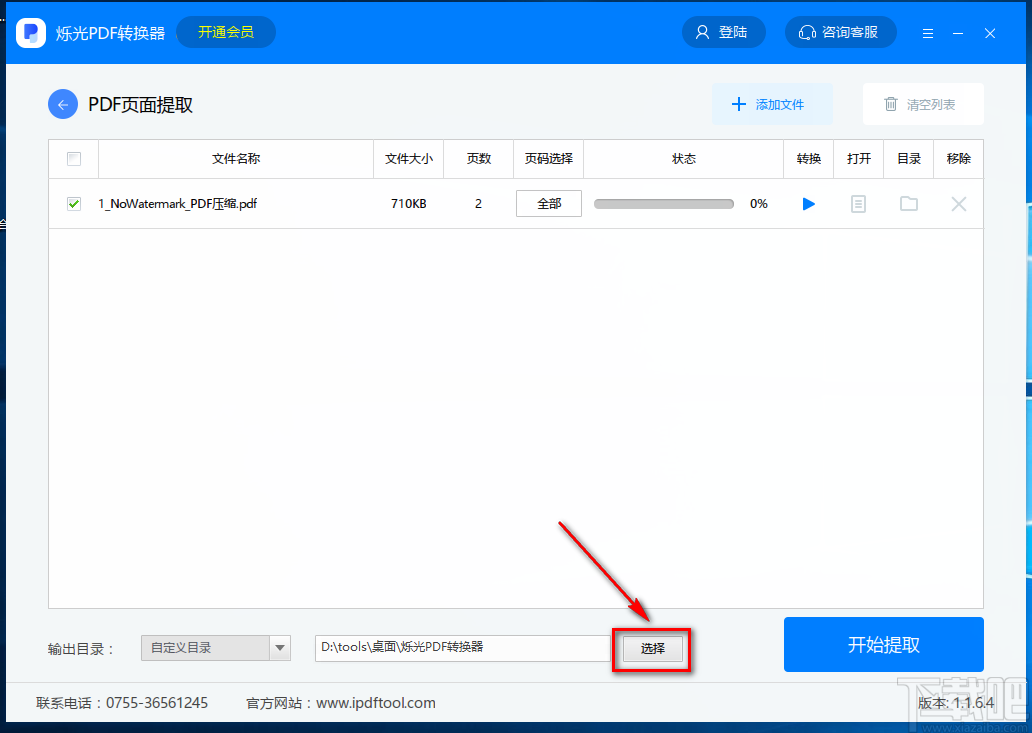Select file name 1_NoWatermark_PDF压缩.pdf
This screenshot has width=1032, height=733.
[178, 204]
